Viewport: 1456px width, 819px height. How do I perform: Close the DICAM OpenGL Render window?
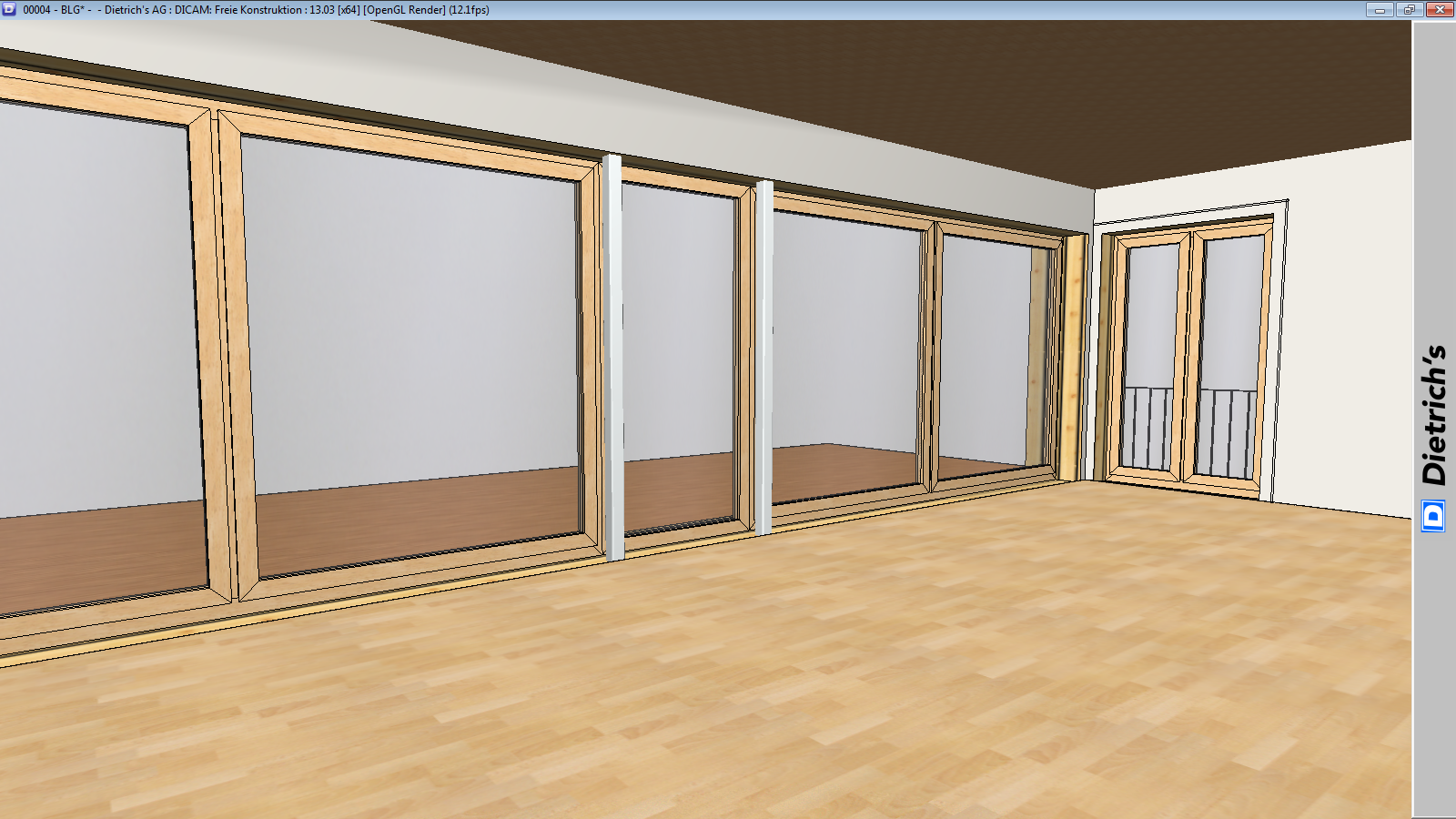pyautogui.click(x=1440, y=9)
